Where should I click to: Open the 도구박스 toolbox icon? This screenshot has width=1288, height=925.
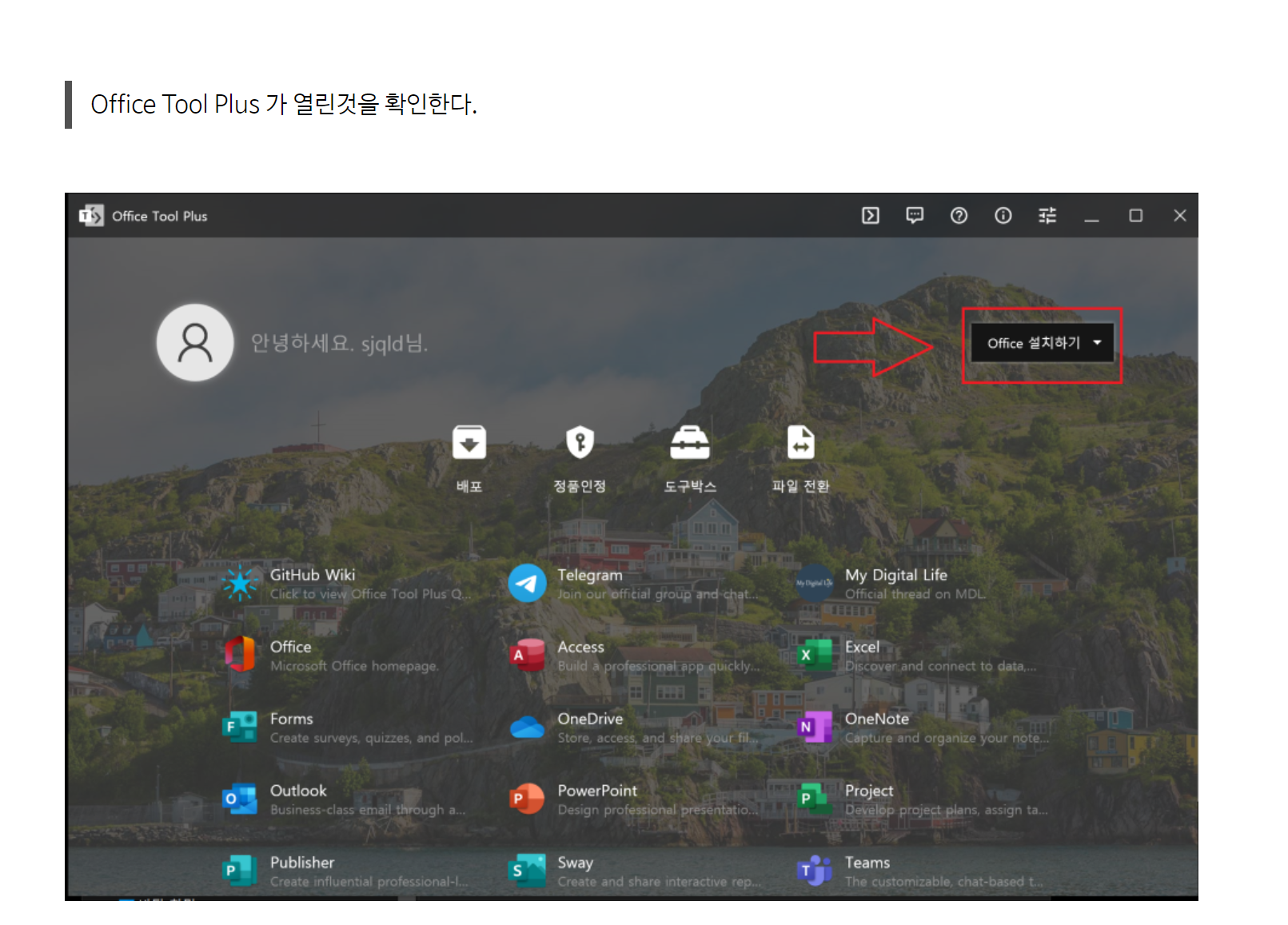pos(690,442)
